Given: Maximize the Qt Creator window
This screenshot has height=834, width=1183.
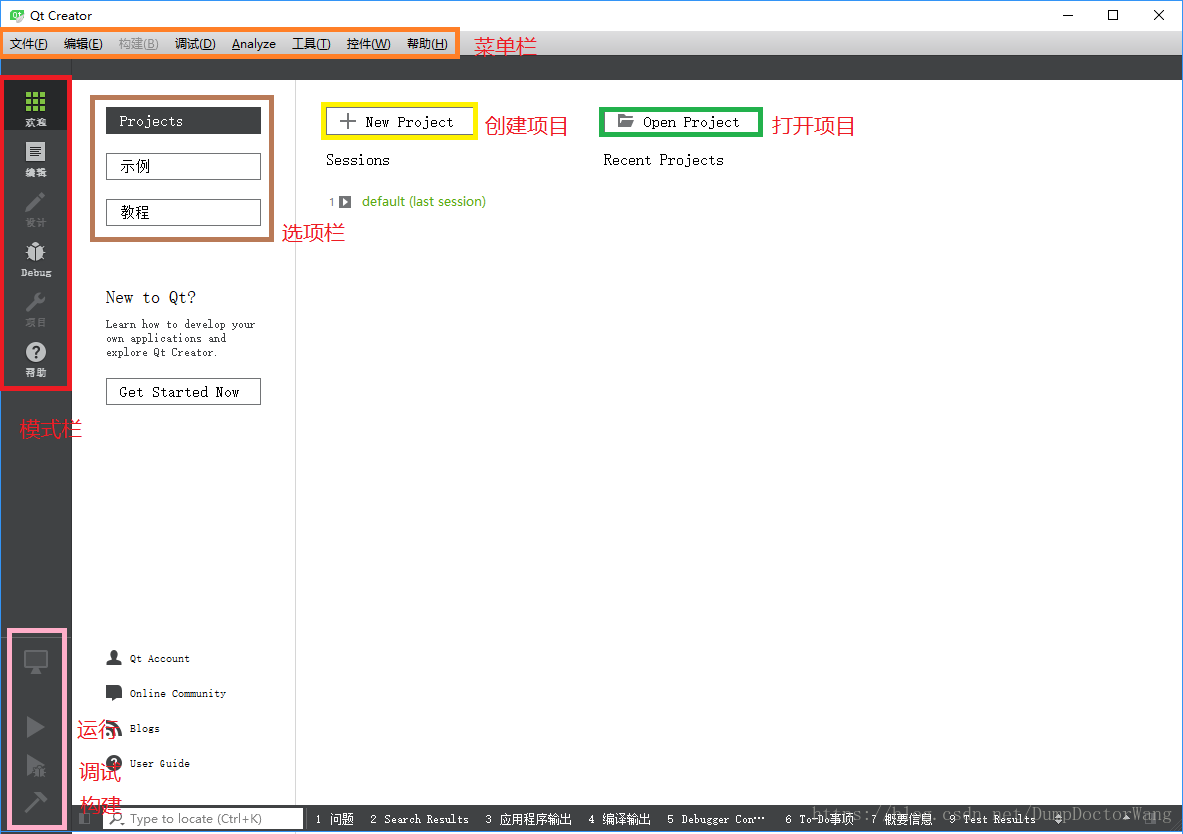Looking at the screenshot, I should tap(1113, 15).
